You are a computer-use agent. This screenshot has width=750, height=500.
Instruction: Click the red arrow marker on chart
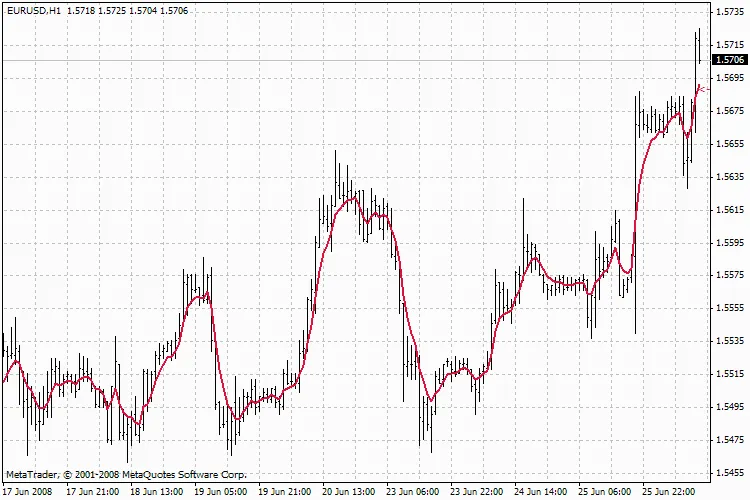pyautogui.click(x=702, y=89)
